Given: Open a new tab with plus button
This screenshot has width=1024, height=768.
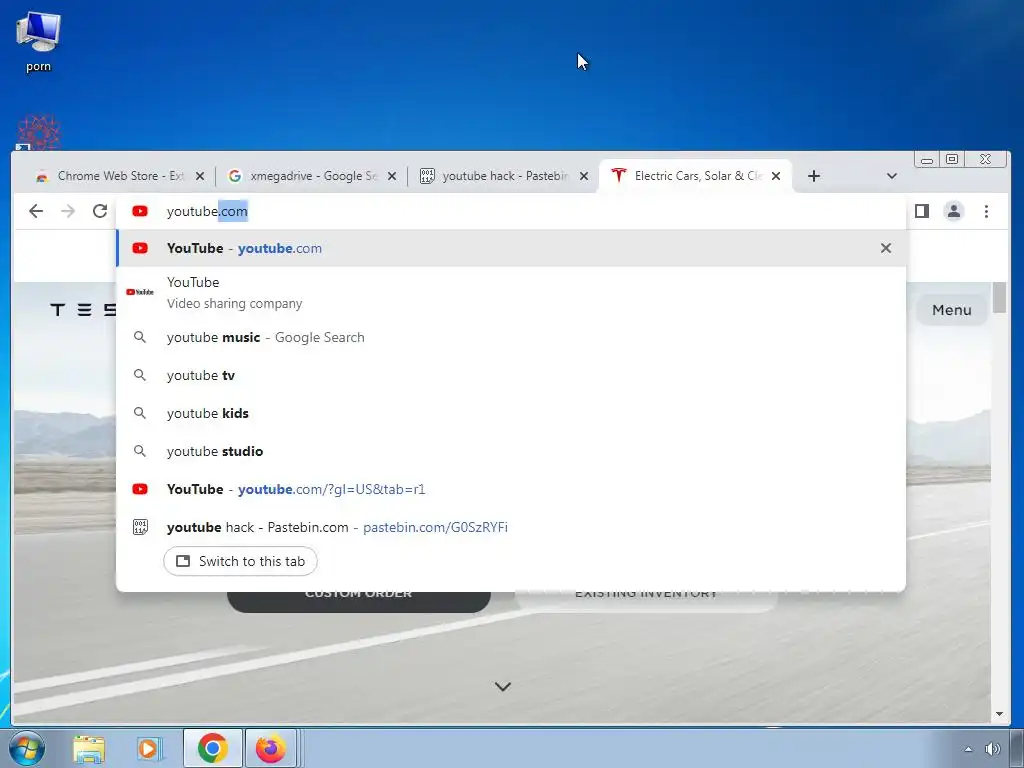Looking at the screenshot, I should 814,176.
